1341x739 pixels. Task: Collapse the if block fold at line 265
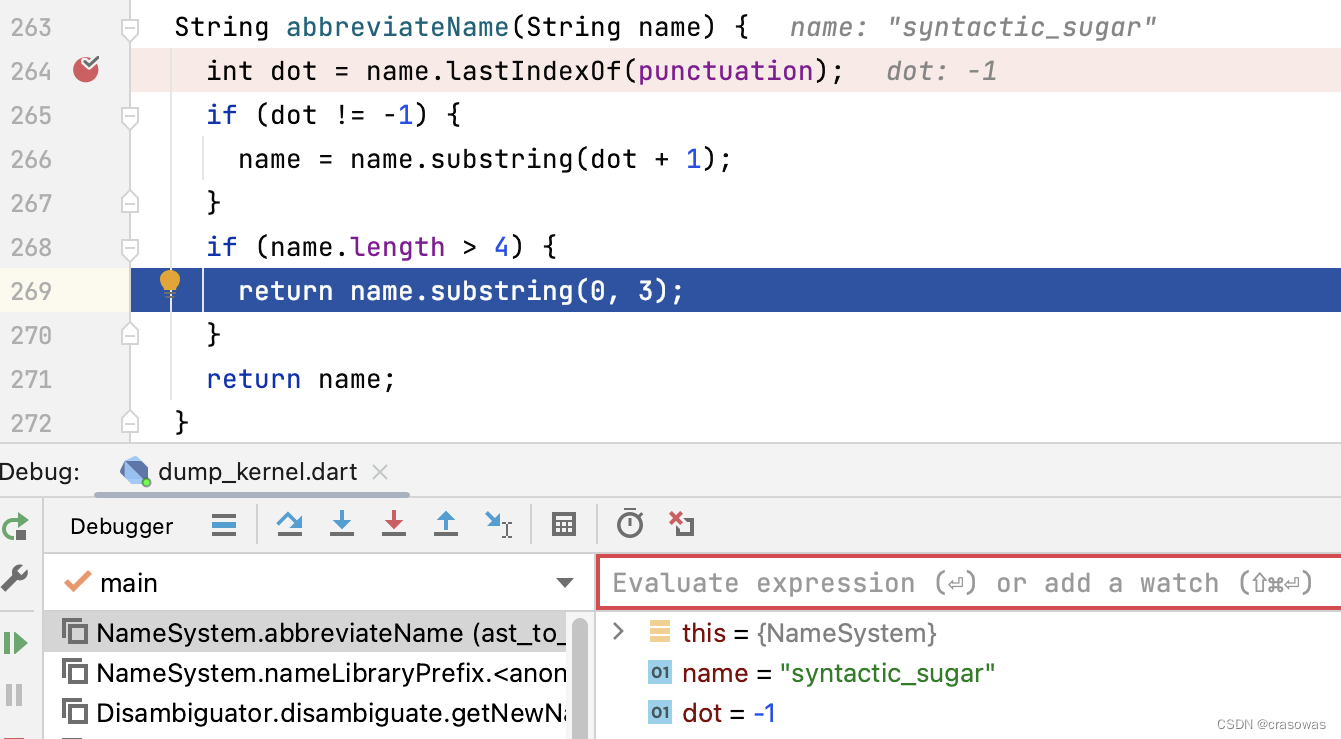click(130, 117)
